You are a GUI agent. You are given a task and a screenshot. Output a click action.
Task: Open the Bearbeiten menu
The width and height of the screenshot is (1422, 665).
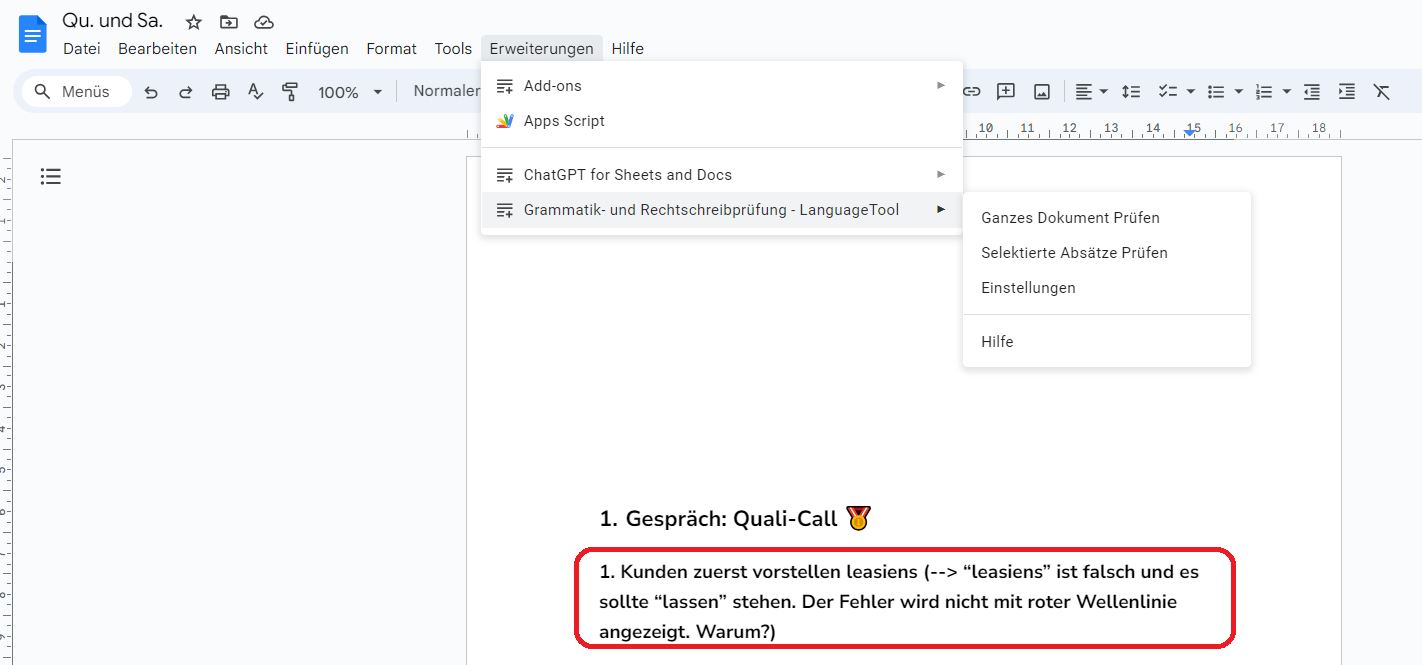[x=158, y=48]
